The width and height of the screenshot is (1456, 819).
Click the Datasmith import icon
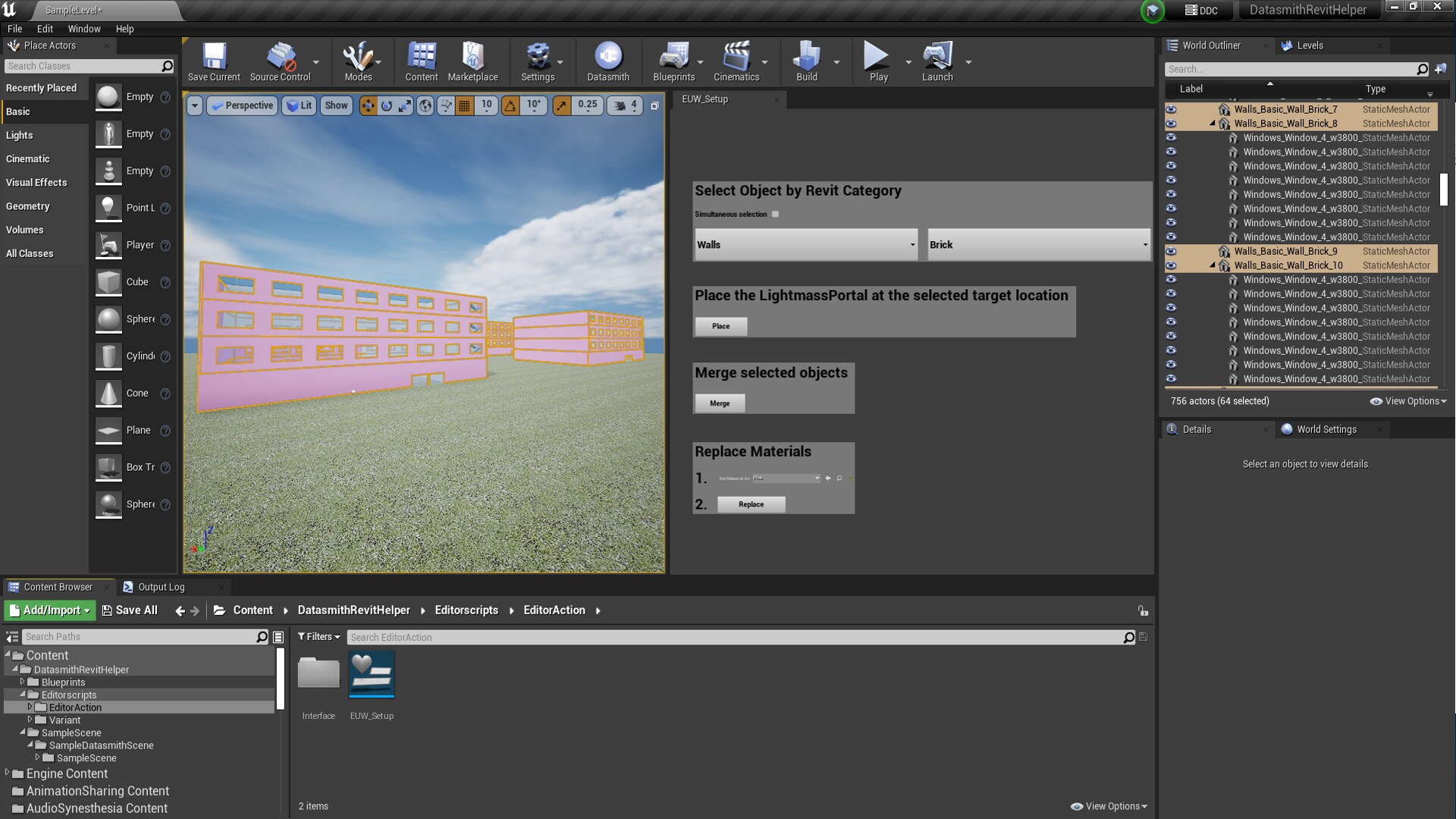(608, 61)
